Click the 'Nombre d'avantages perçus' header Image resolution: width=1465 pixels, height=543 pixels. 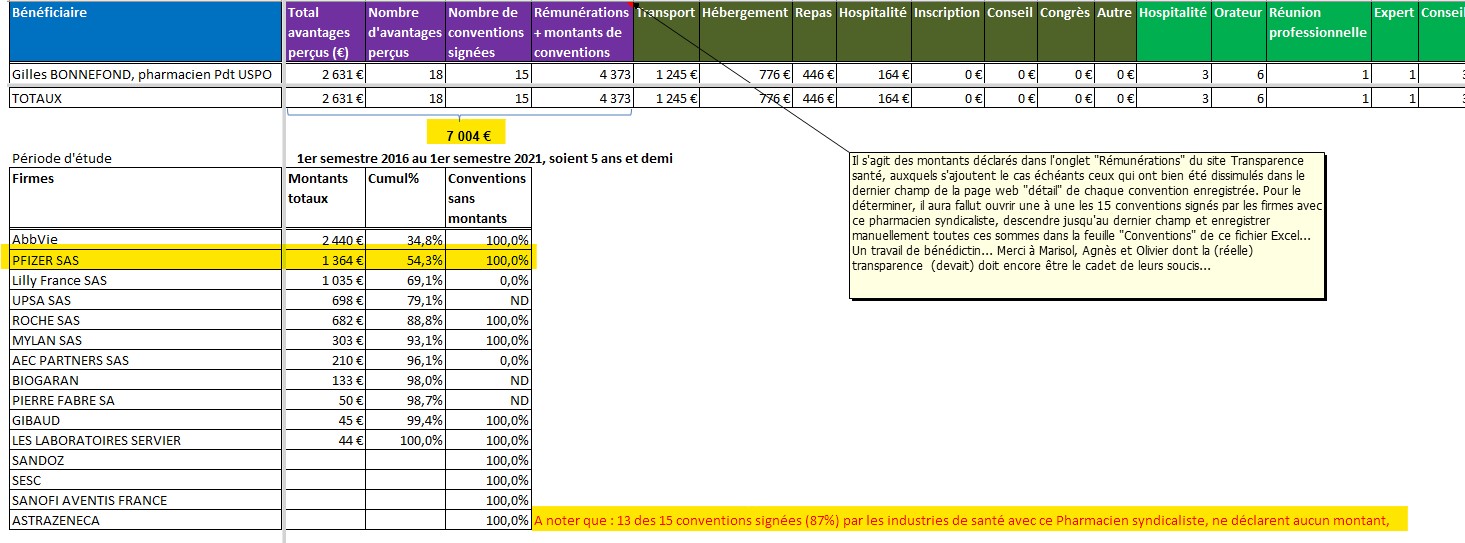(x=405, y=32)
